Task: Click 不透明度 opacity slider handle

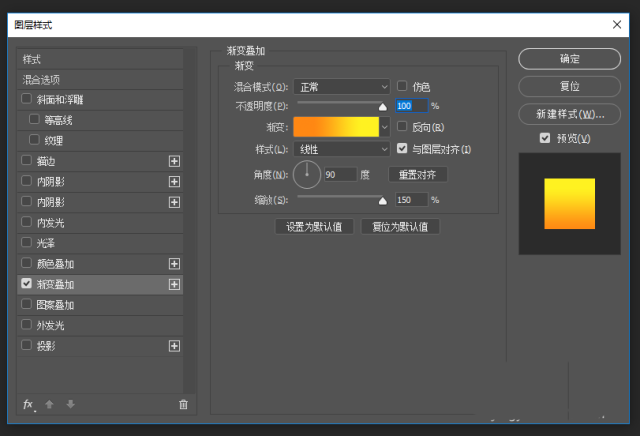Action: tap(382, 107)
